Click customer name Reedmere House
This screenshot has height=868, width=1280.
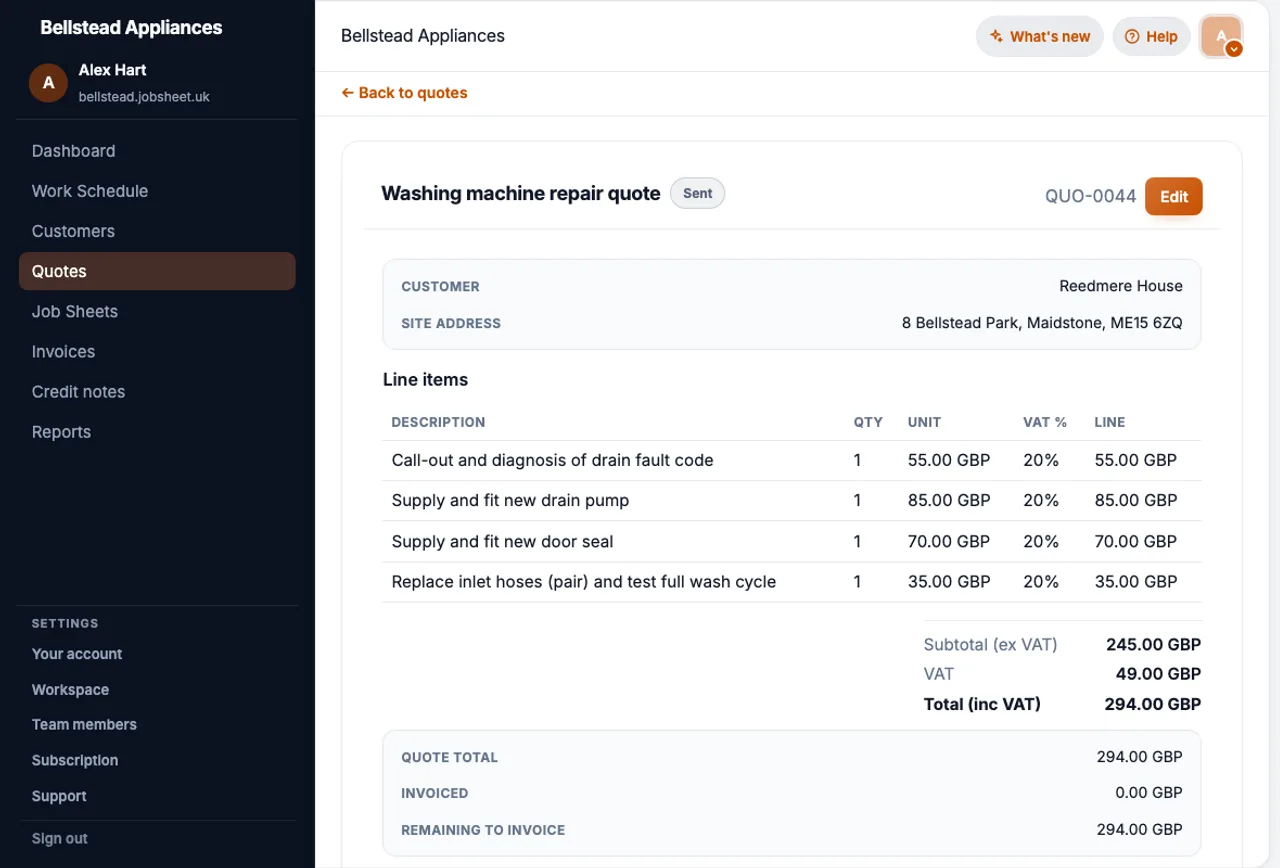coord(1121,286)
